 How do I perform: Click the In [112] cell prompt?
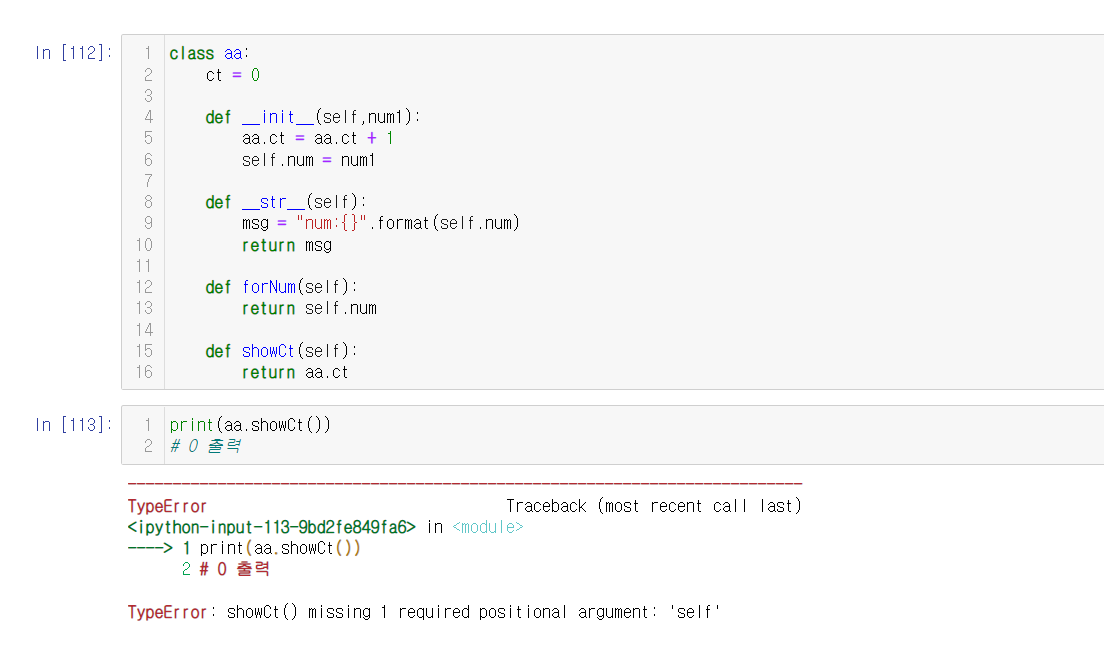(x=73, y=53)
